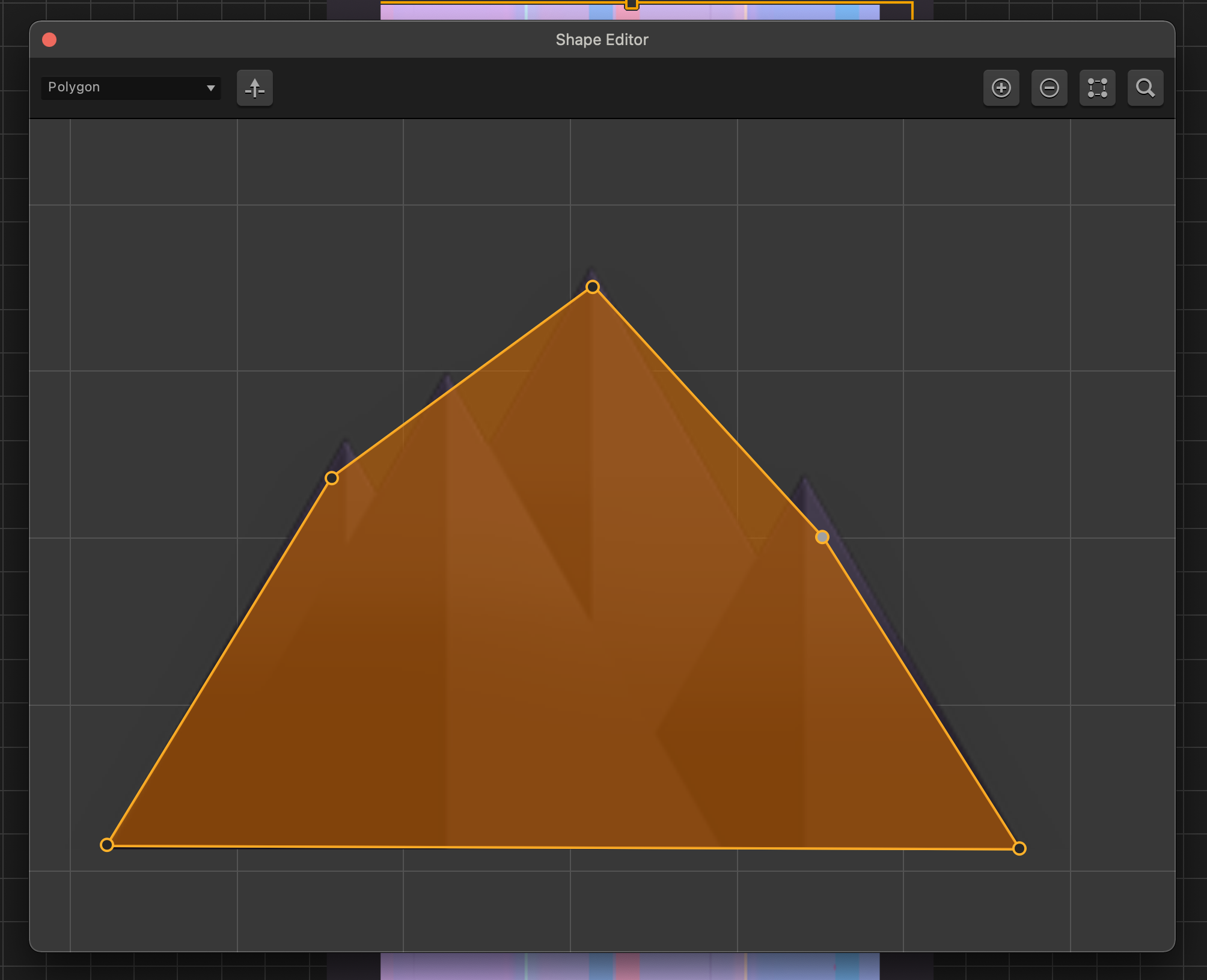Viewport: 1207px width, 980px height.
Task: Click the orange handle above the editor window
Action: pyautogui.click(x=631, y=4)
